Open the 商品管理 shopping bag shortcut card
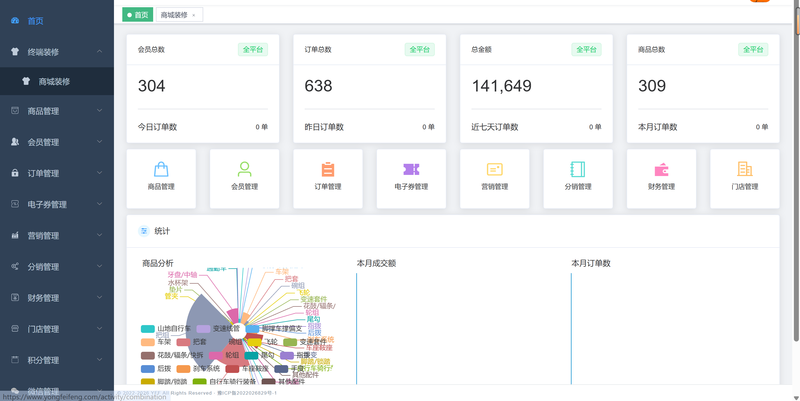The width and height of the screenshot is (800, 401). point(161,179)
